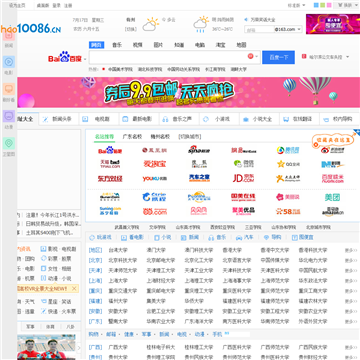Open the 音乐之声 navigation button
The height and width of the screenshot is (360, 360).
click(x=179, y=119)
